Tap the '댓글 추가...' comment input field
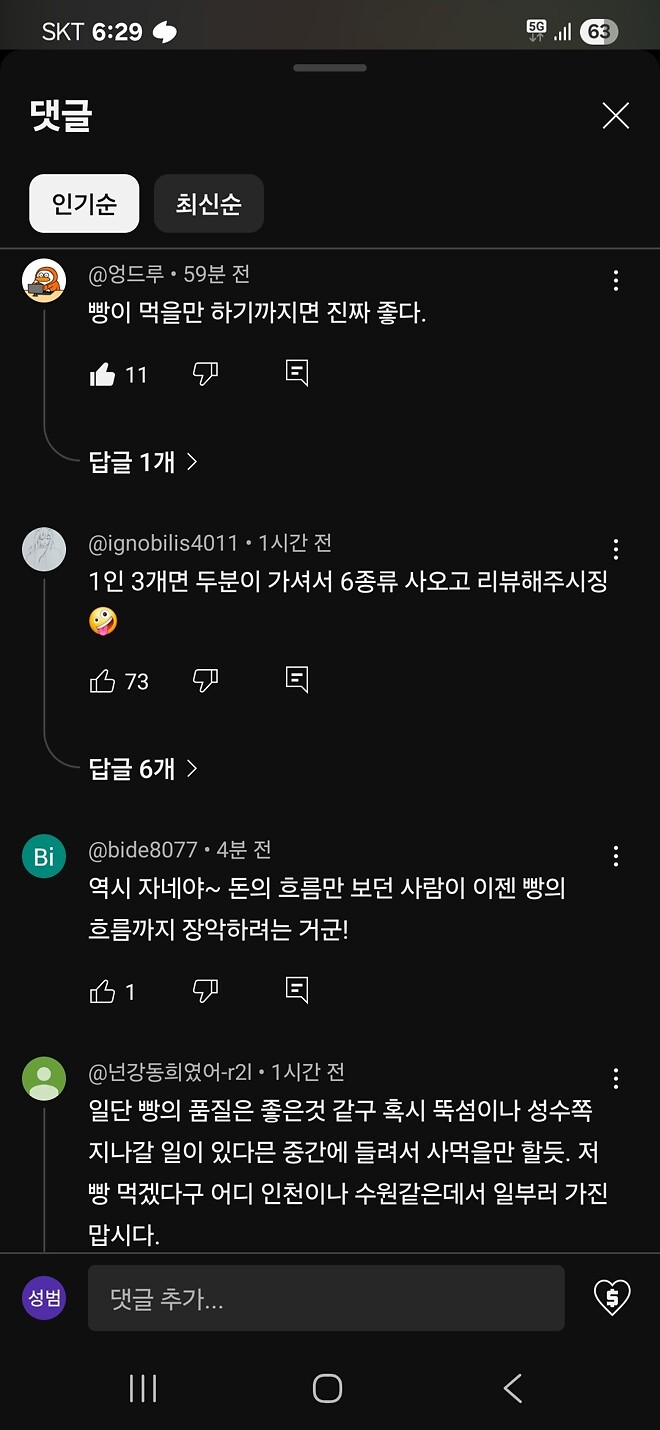Viewport: 660px width, 1430px height. point(325,1297)
